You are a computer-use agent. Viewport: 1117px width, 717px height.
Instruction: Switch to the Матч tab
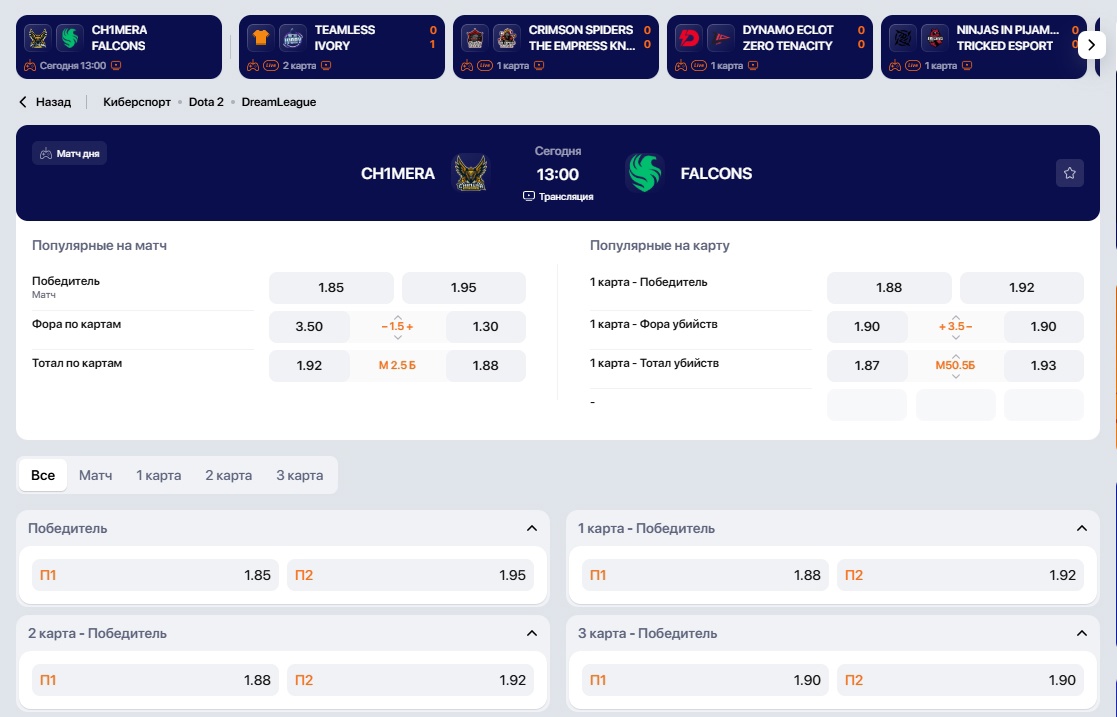95,475
